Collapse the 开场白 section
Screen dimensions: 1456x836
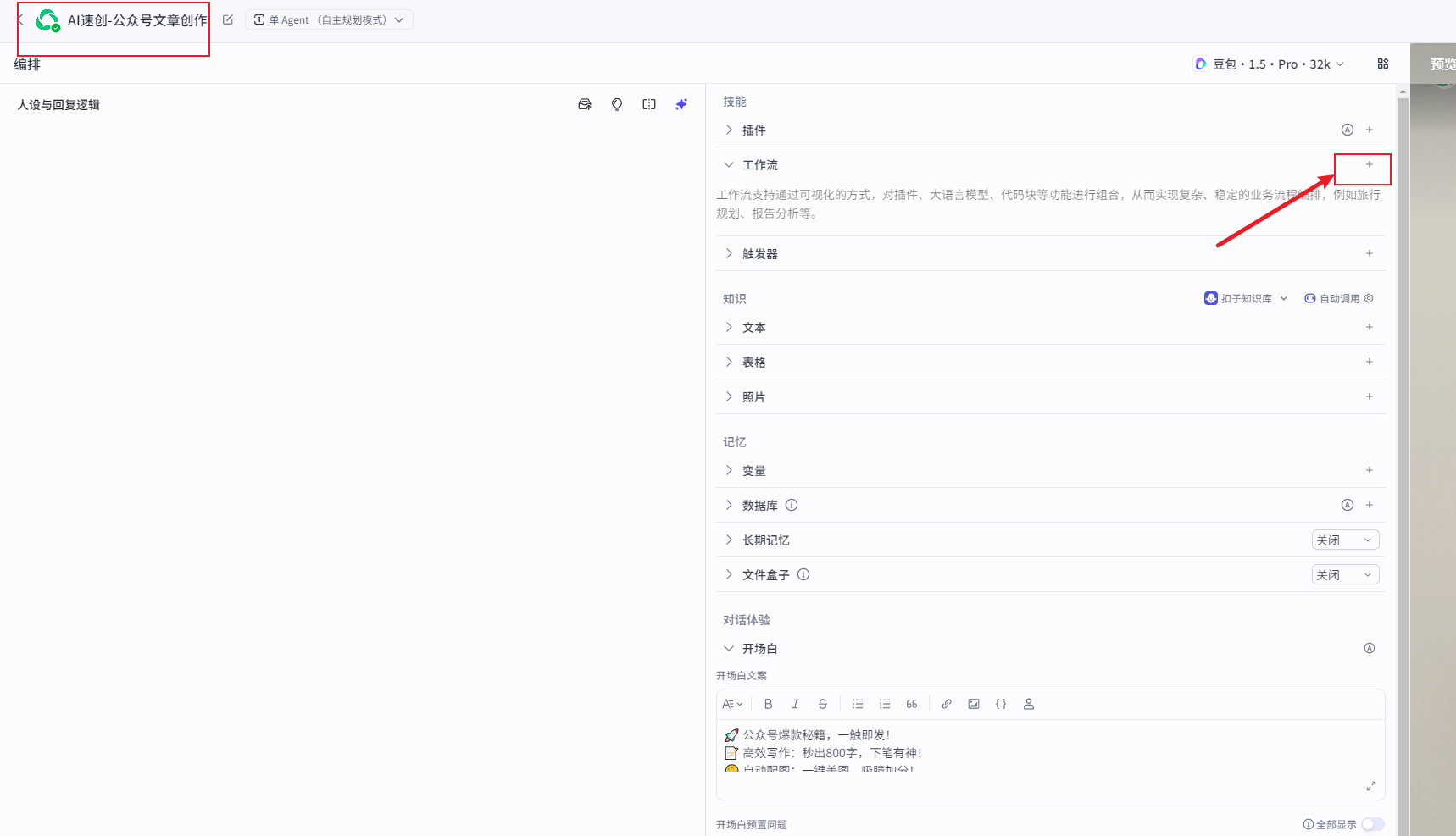pyautogui.click(x=729, y=648)
